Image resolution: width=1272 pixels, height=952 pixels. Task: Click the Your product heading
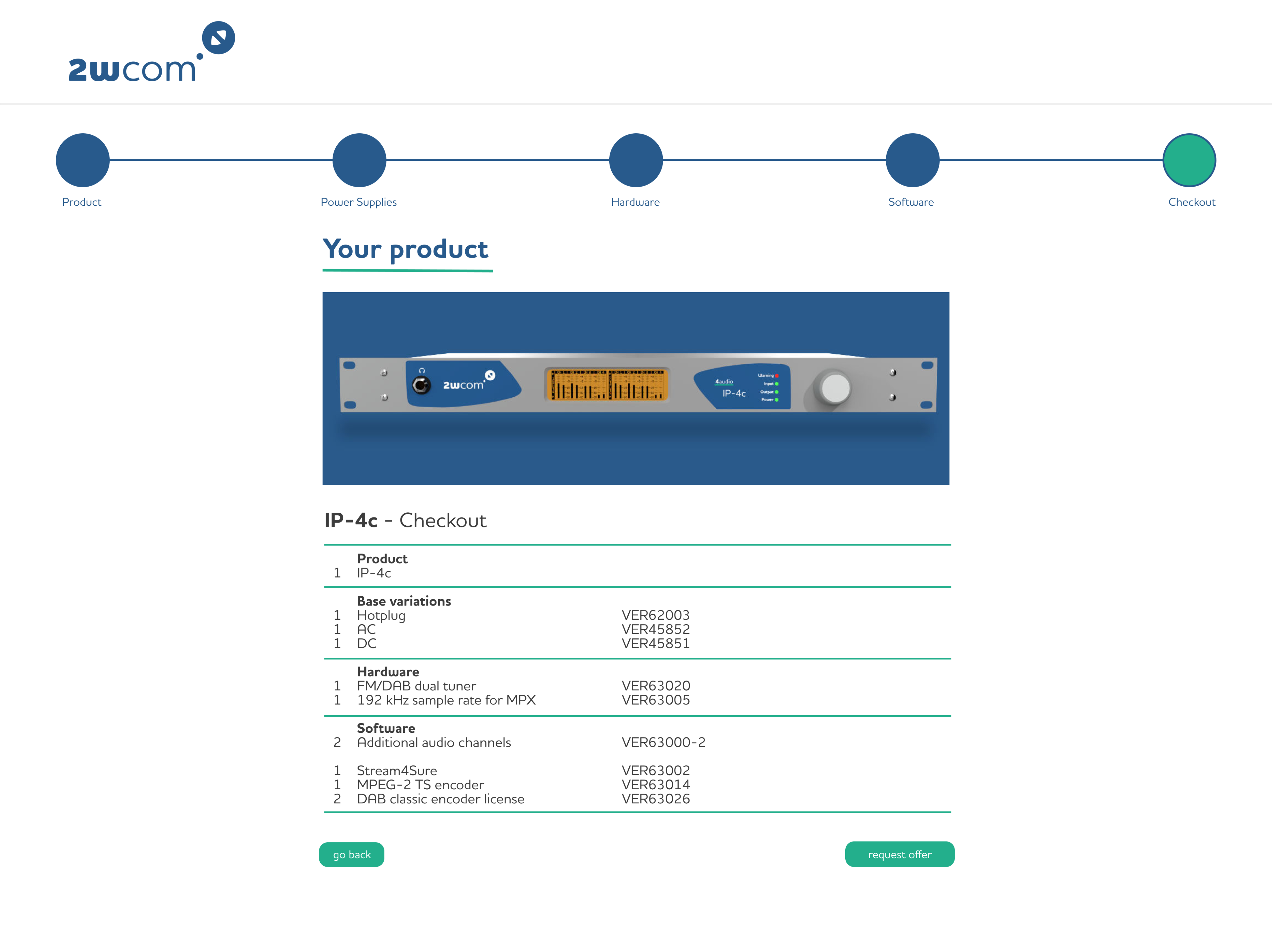(405, 249)
